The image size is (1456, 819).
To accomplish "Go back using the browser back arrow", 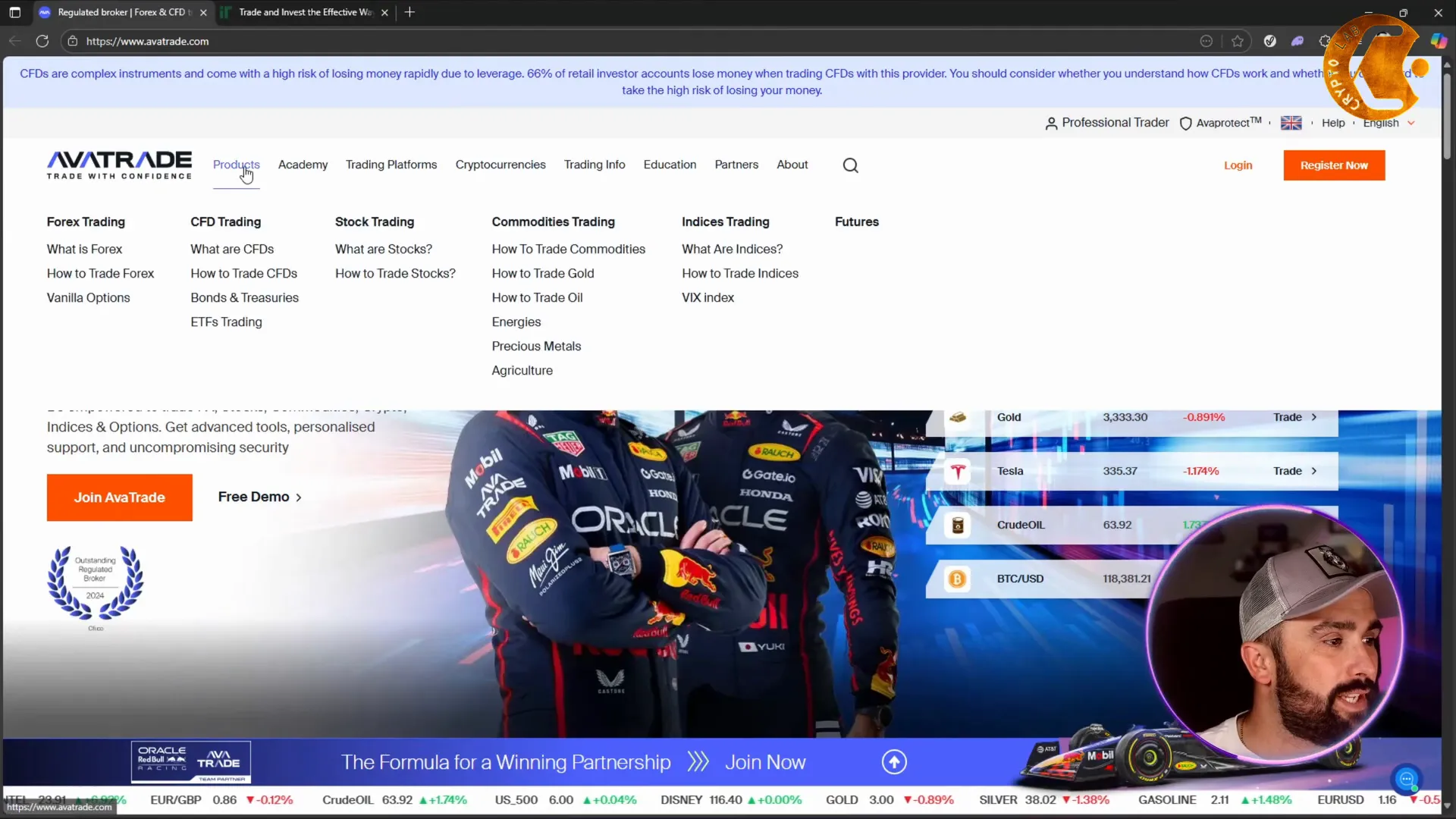I will [x=15, y=41].
